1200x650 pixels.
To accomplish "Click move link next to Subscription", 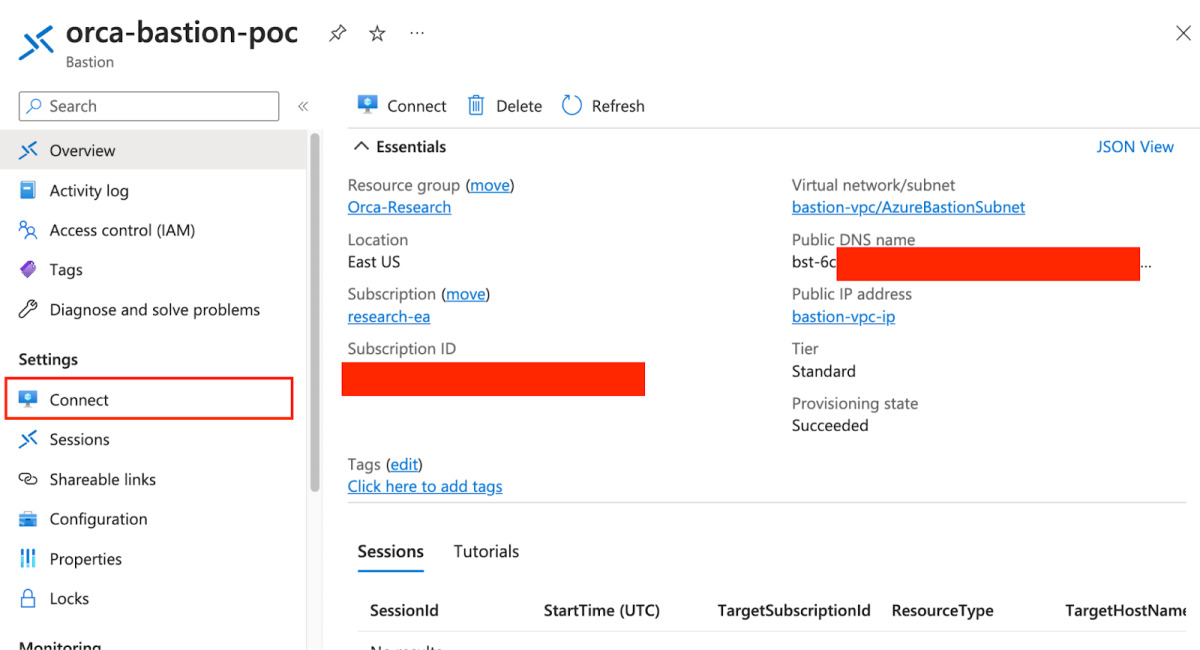I will point(466,294).
